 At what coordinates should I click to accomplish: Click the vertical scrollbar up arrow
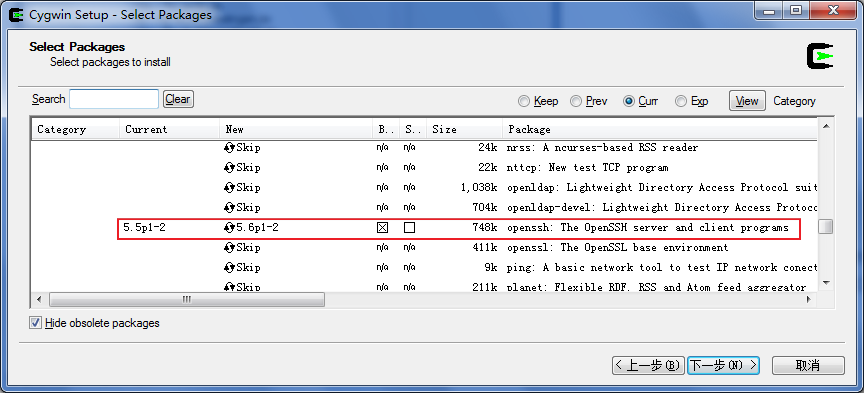825,126
